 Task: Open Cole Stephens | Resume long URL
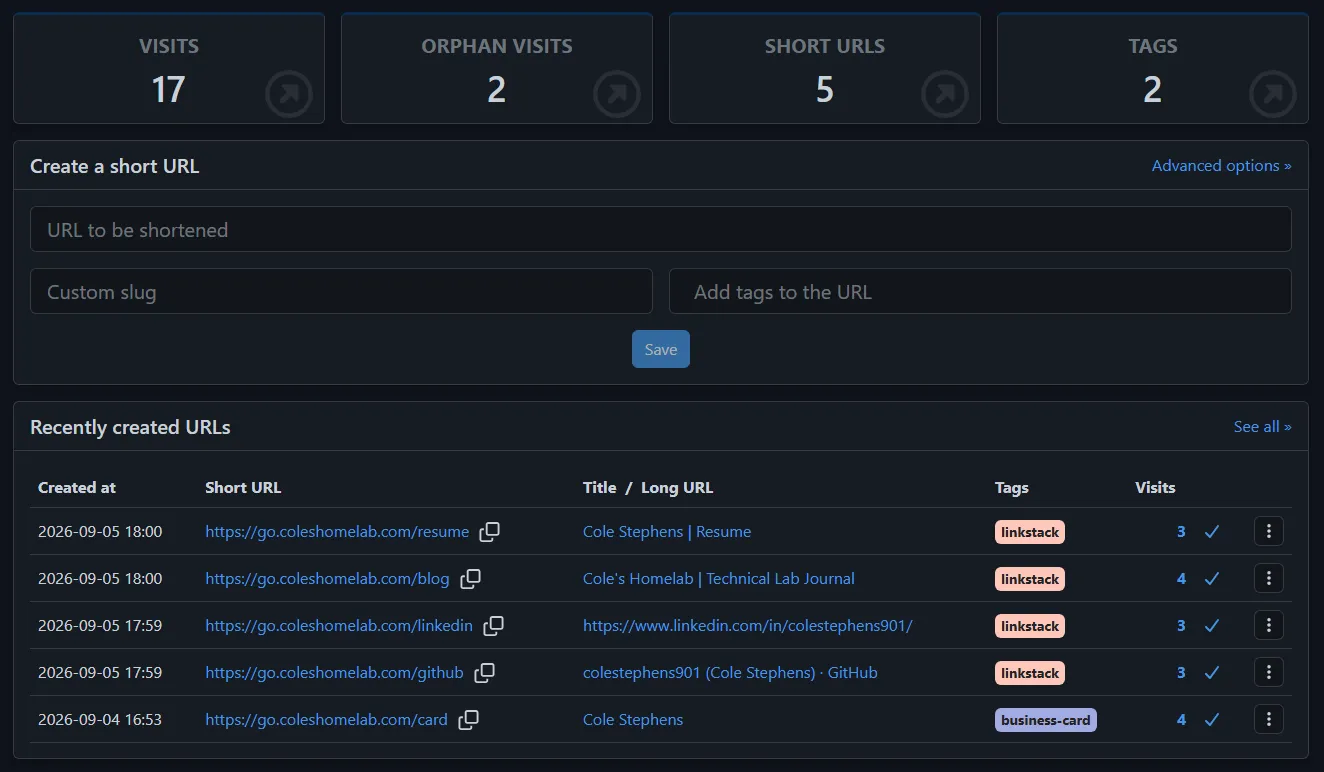point(667,532)
